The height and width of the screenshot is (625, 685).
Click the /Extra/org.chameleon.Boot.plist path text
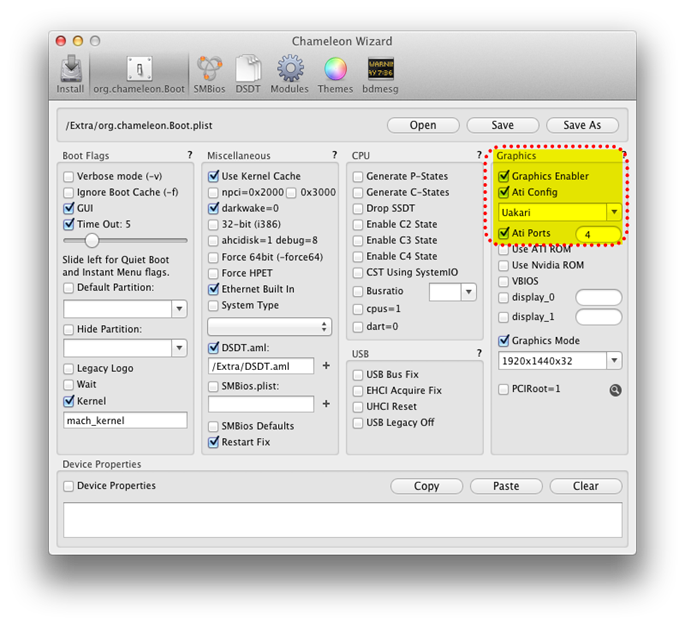(x=139, y=126)
